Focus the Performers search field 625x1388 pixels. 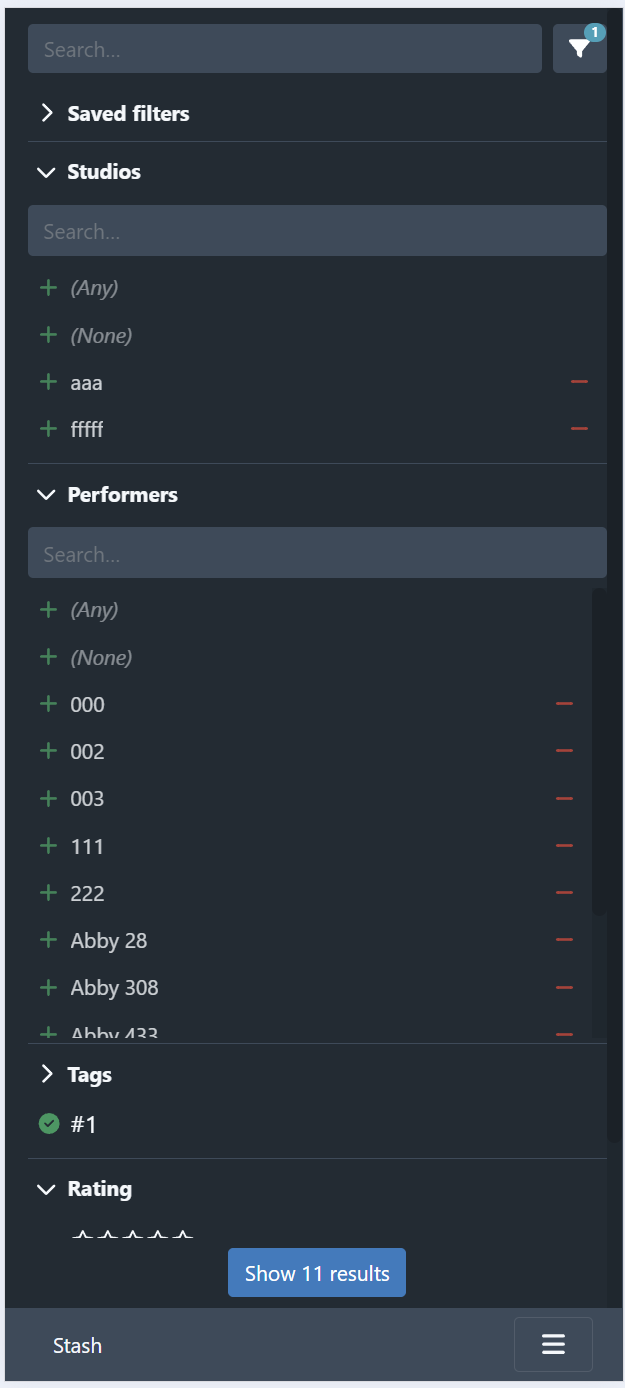[317, 553]
